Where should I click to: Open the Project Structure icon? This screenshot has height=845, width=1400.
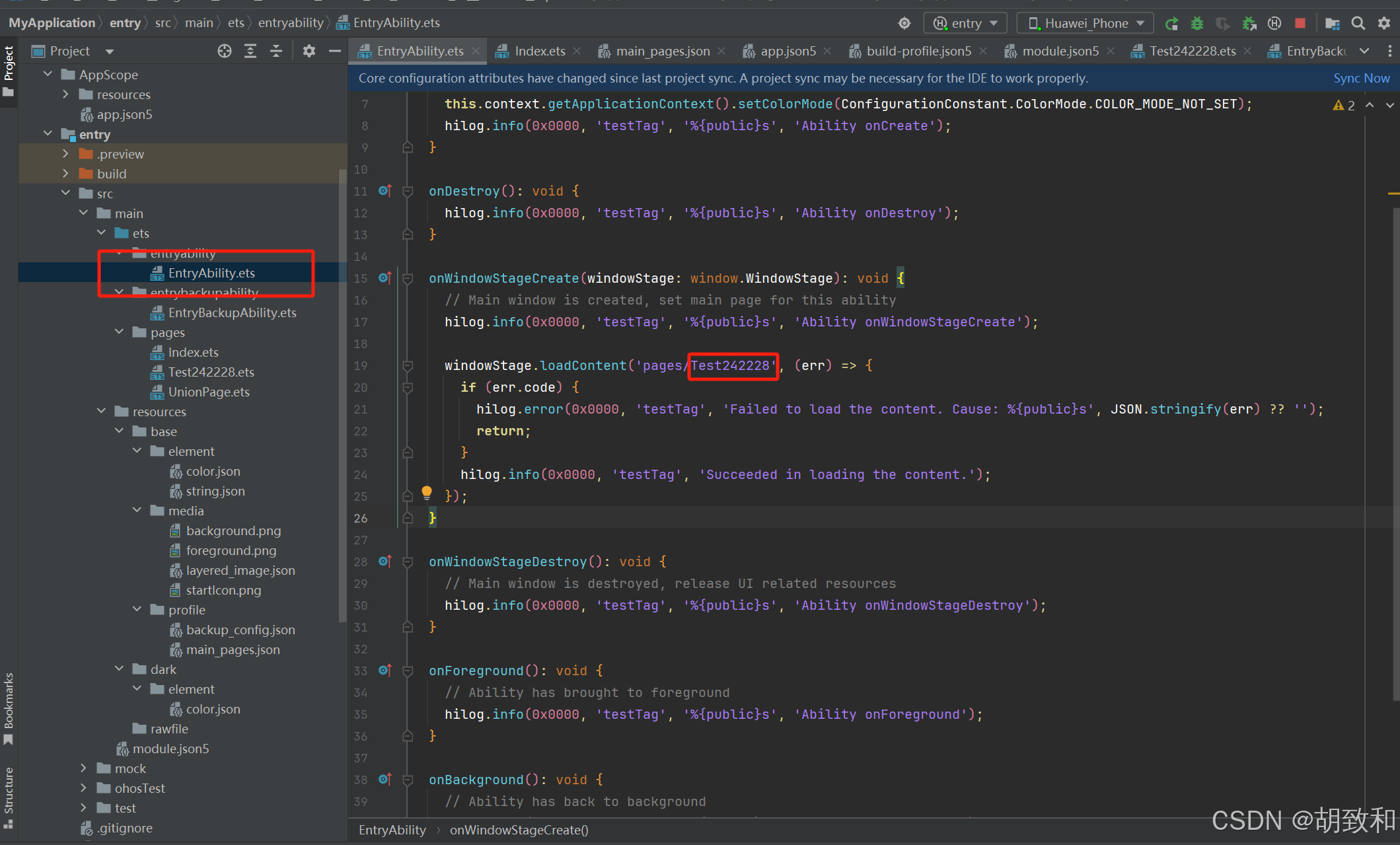[1332, 24]
